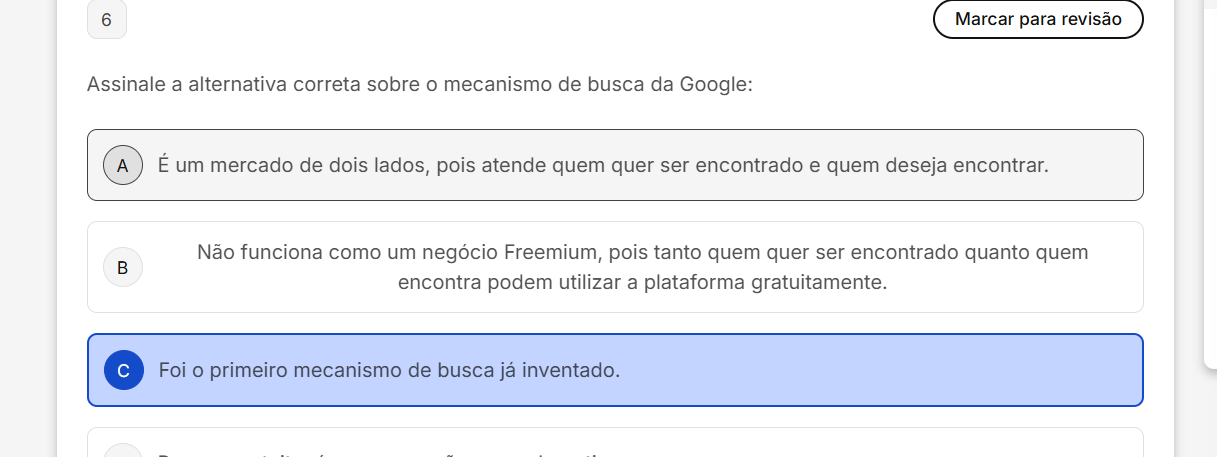The width and height of the screenshot is (1217, 457).
Task: Click empty space right of answer C text
Action: click(x=880, y=370)
